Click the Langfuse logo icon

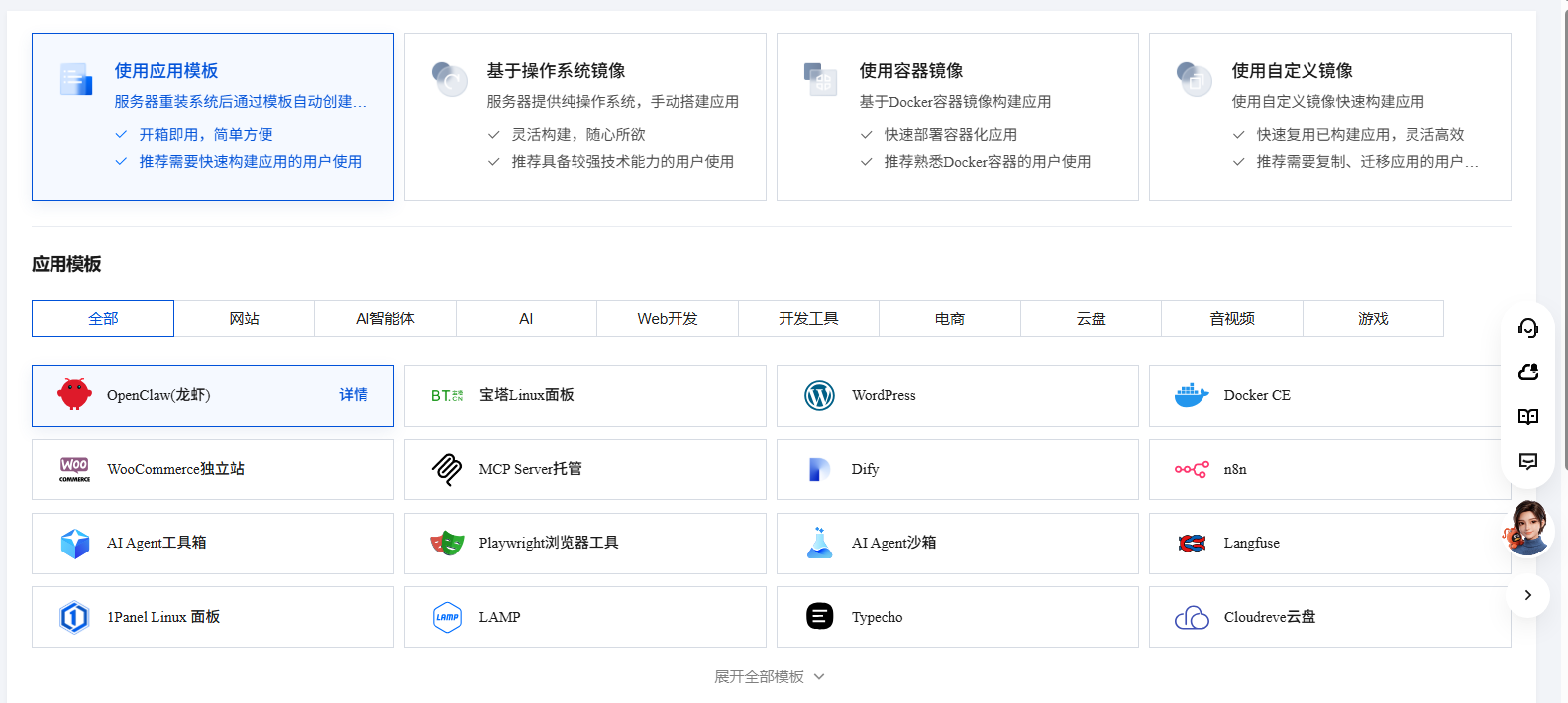[x=1192, y=543]
